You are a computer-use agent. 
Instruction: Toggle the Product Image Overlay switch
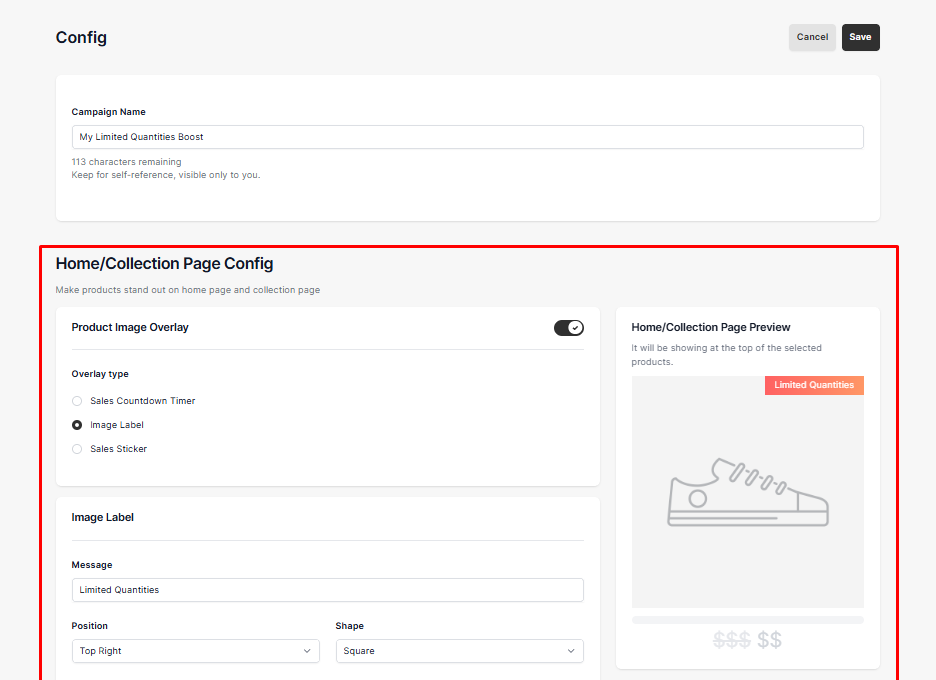tap(568, 328)
